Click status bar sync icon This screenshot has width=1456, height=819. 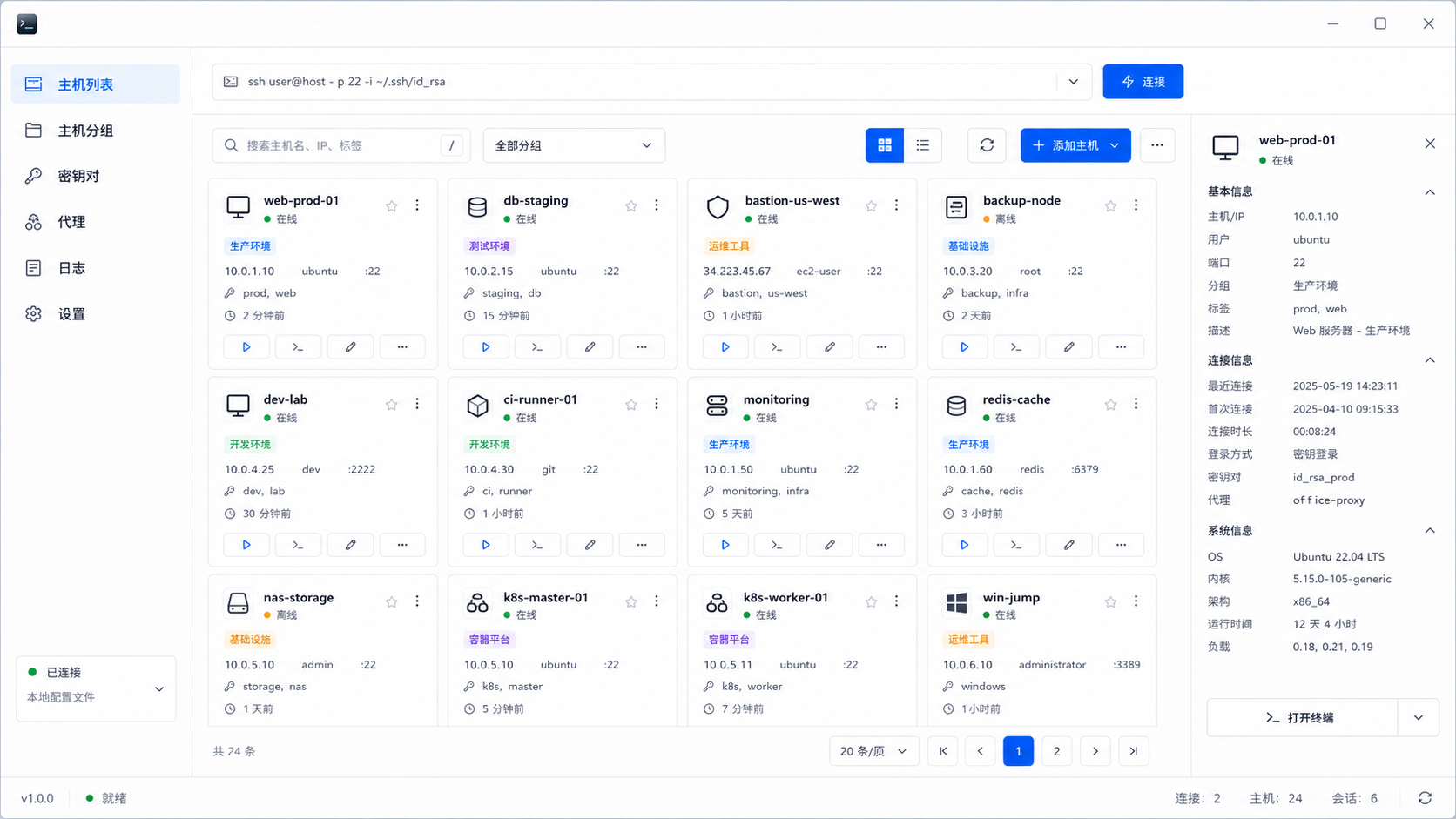tap(1425, 798)
